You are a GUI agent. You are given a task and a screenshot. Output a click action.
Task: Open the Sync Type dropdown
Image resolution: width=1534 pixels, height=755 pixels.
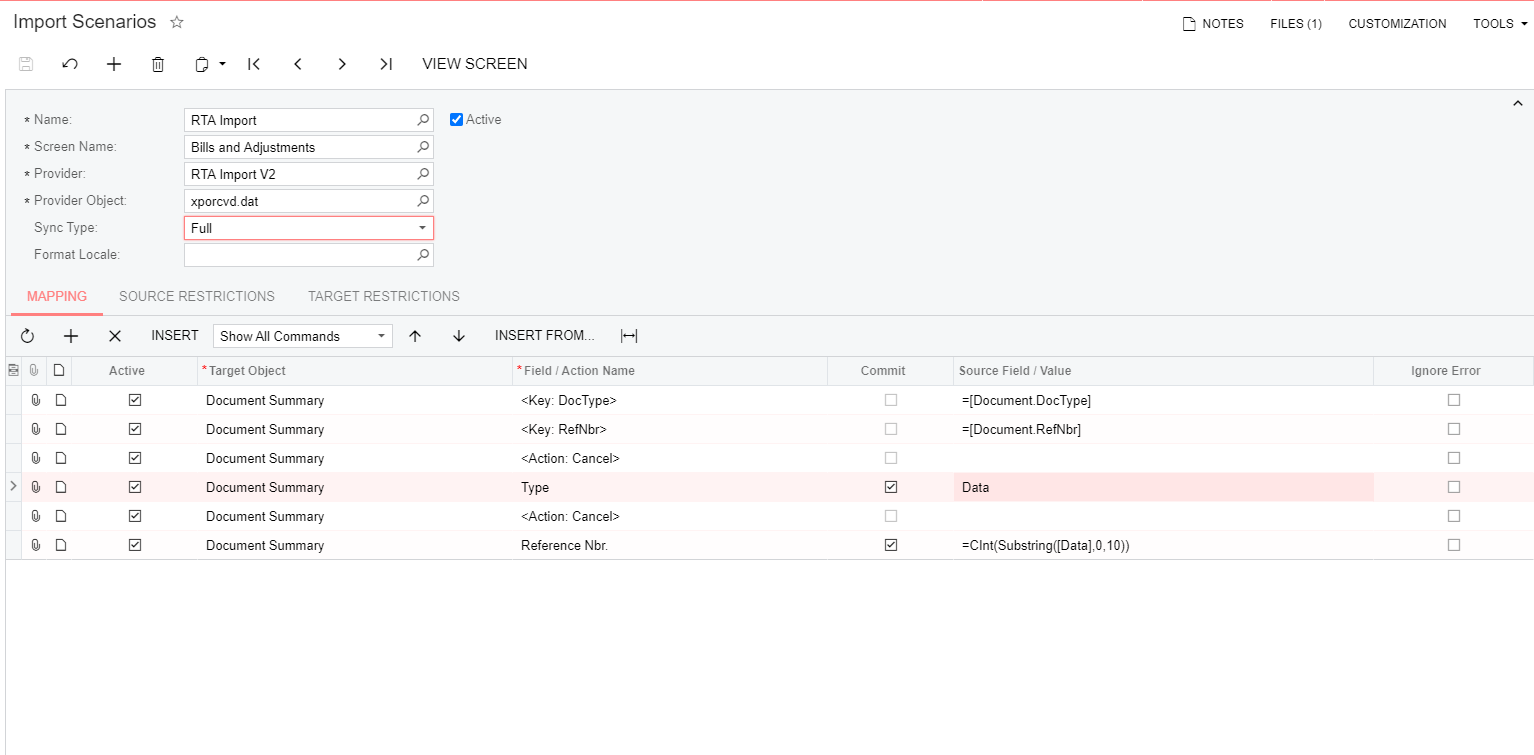(422, 228)
